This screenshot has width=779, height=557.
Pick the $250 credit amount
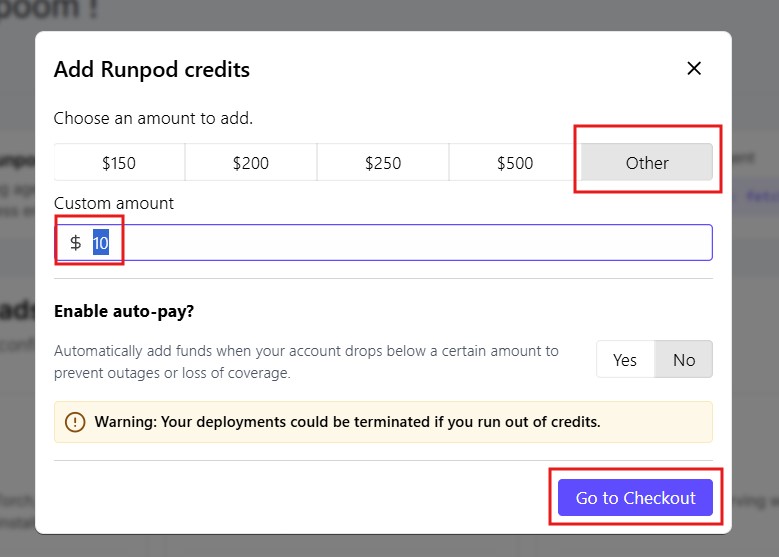click(383, 162)
